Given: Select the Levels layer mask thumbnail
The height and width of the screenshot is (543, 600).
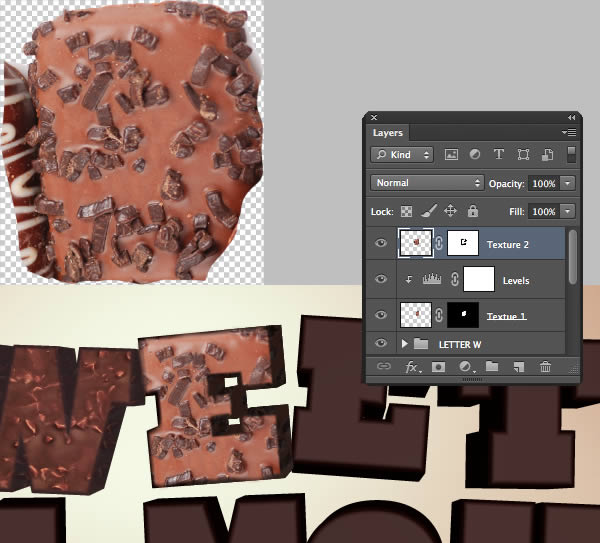Looking at the screenshot, I should [479, 279].
